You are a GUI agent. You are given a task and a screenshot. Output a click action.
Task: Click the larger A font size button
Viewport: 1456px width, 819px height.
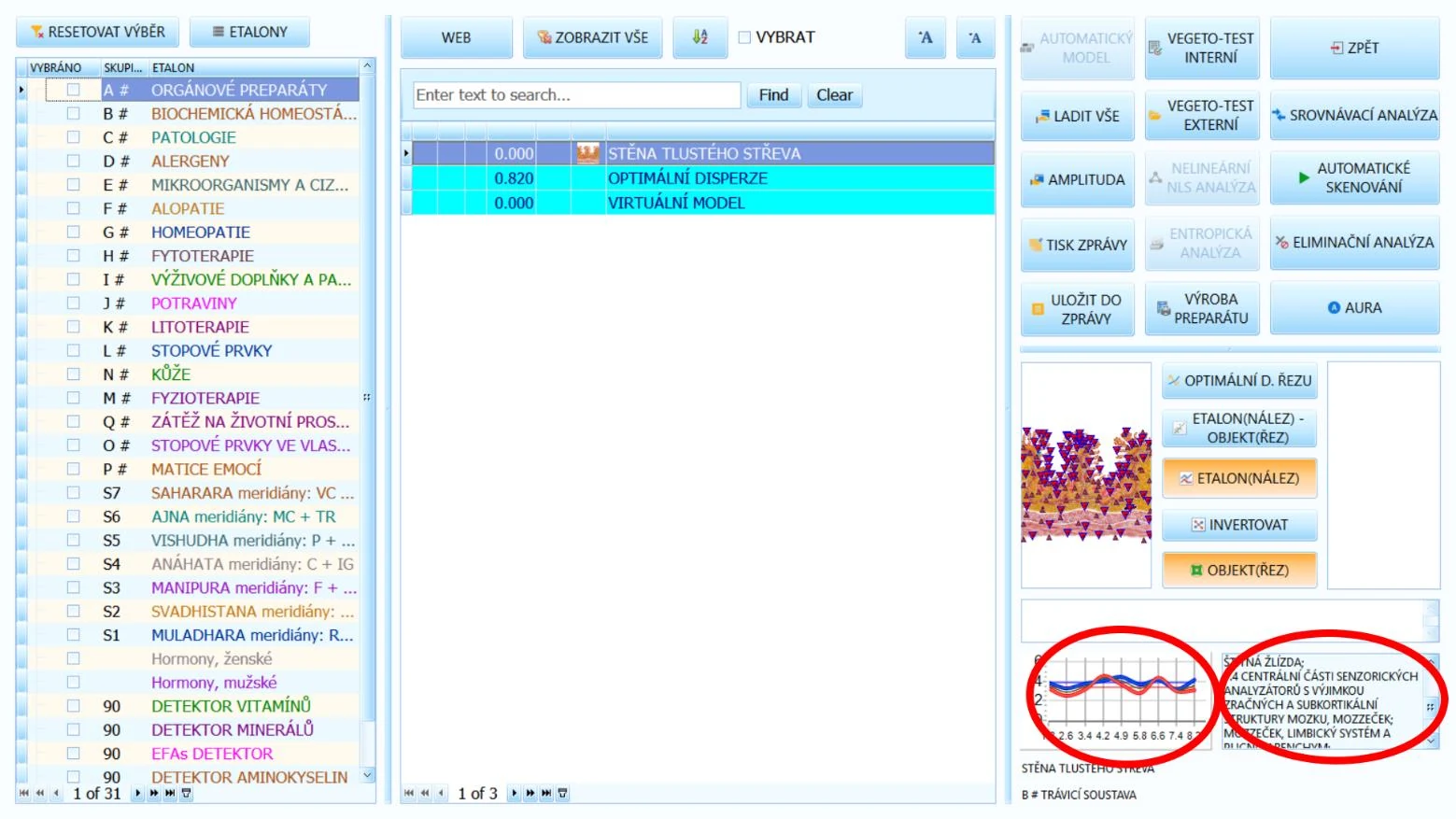coord(926,37)
